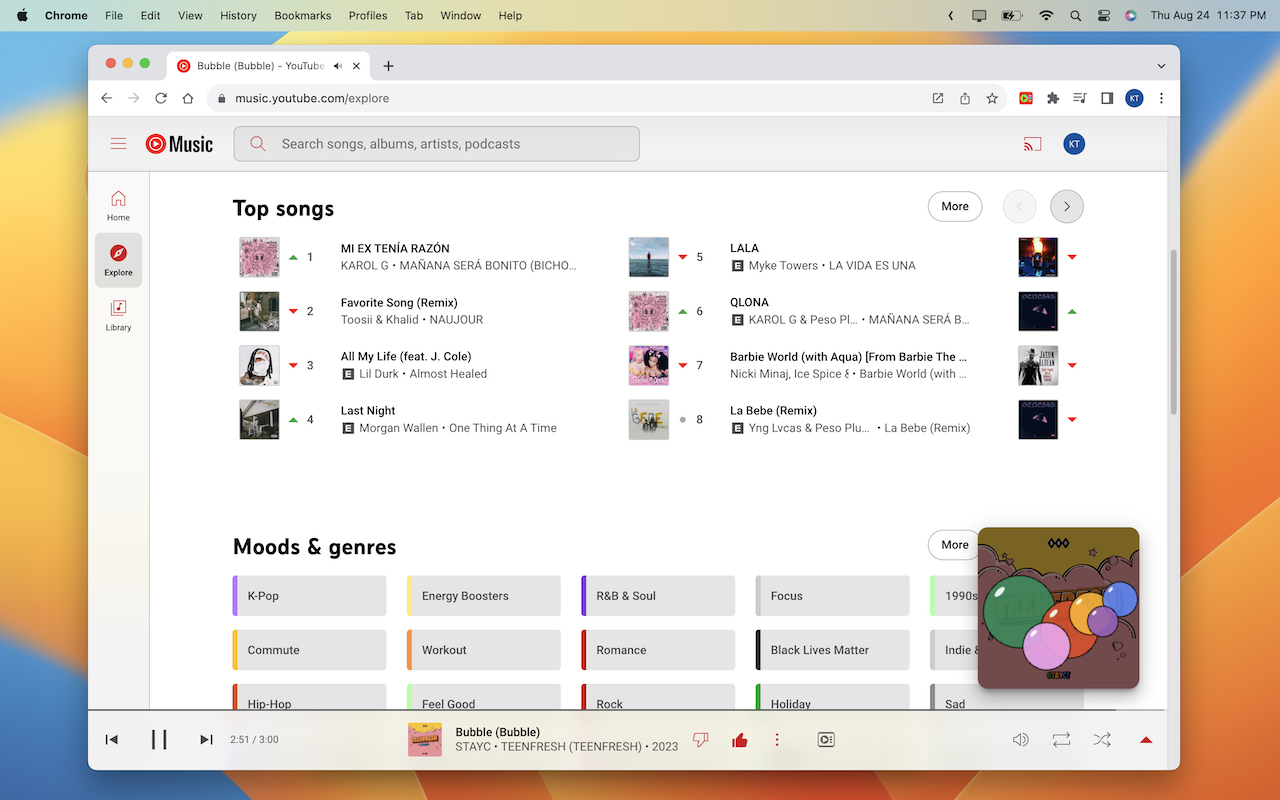Unlike the currently playing song
The height and width of the screenshot is (800, 1280).
pos(739,739)
